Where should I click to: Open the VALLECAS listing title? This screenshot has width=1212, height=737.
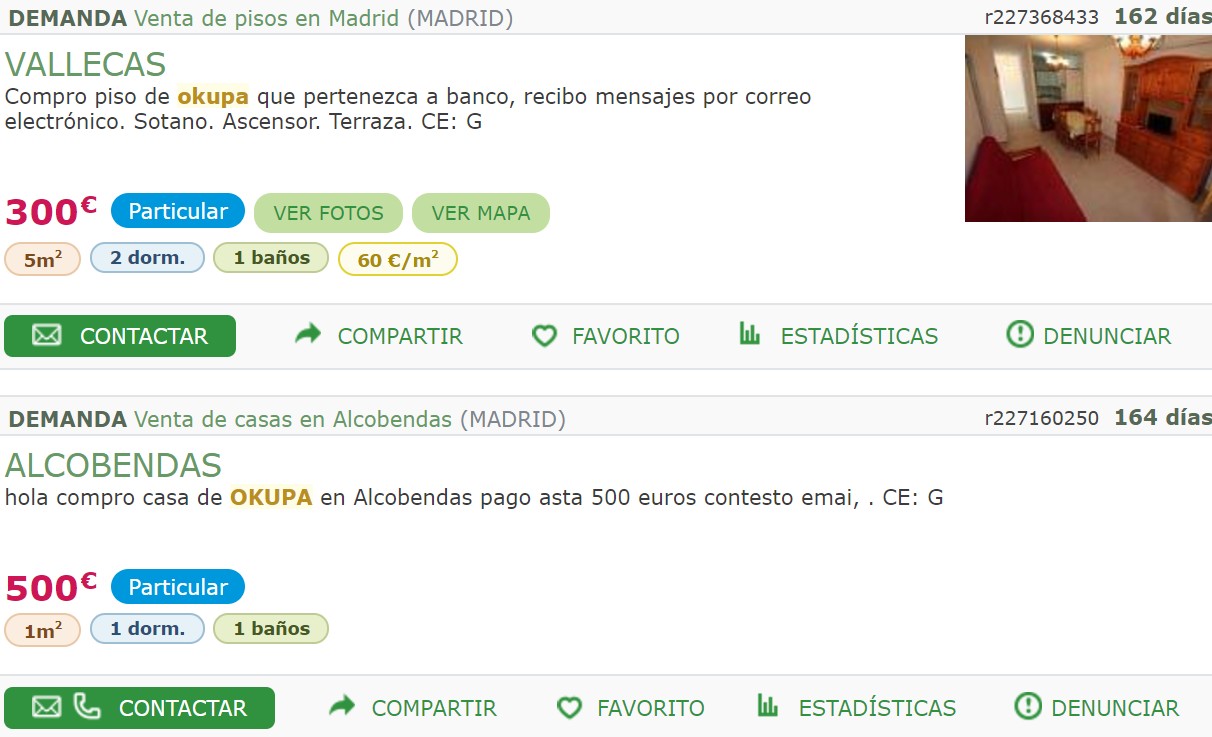85,64
